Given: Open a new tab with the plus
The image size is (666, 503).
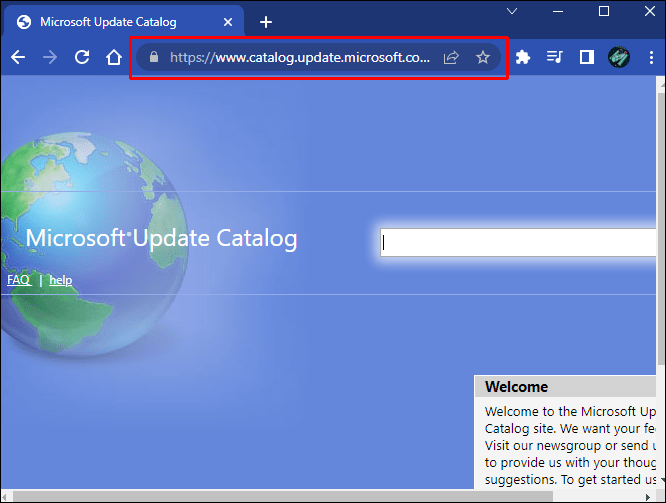Looking at the screenshot, I should [x=266, y=22].
